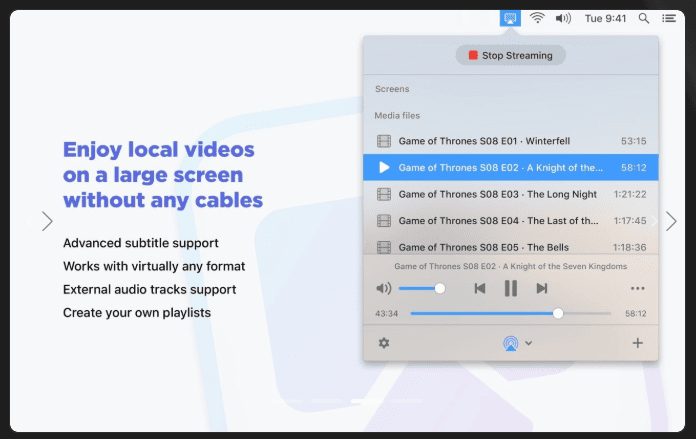Click External audio tracks support text

point(150,289)
